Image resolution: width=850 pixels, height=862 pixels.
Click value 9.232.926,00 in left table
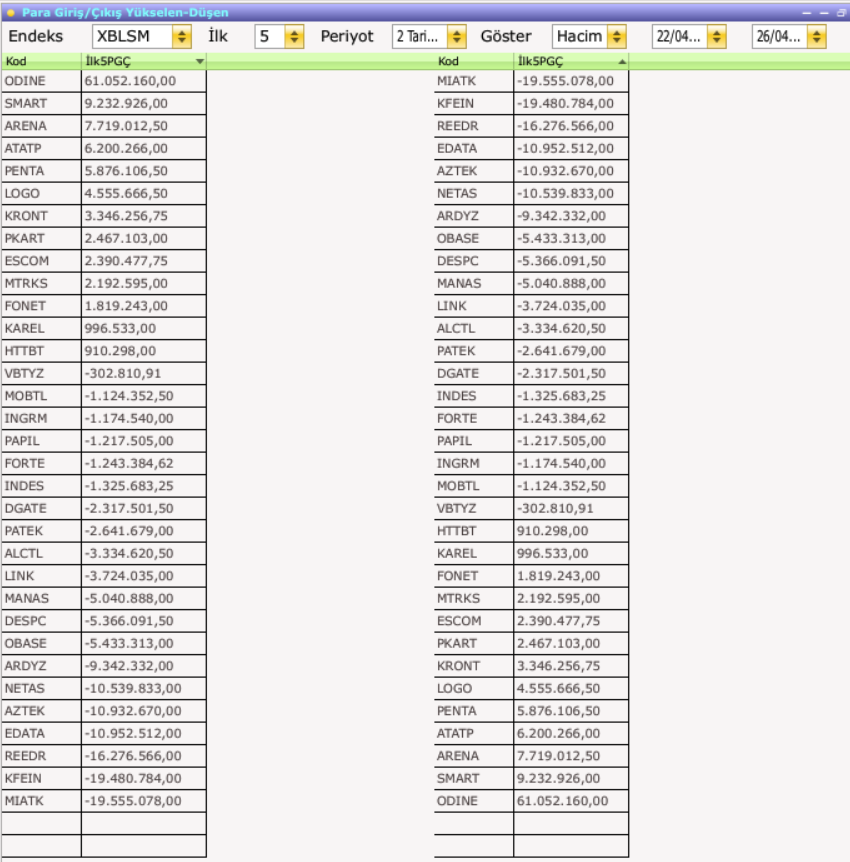[x=126, y=103]
